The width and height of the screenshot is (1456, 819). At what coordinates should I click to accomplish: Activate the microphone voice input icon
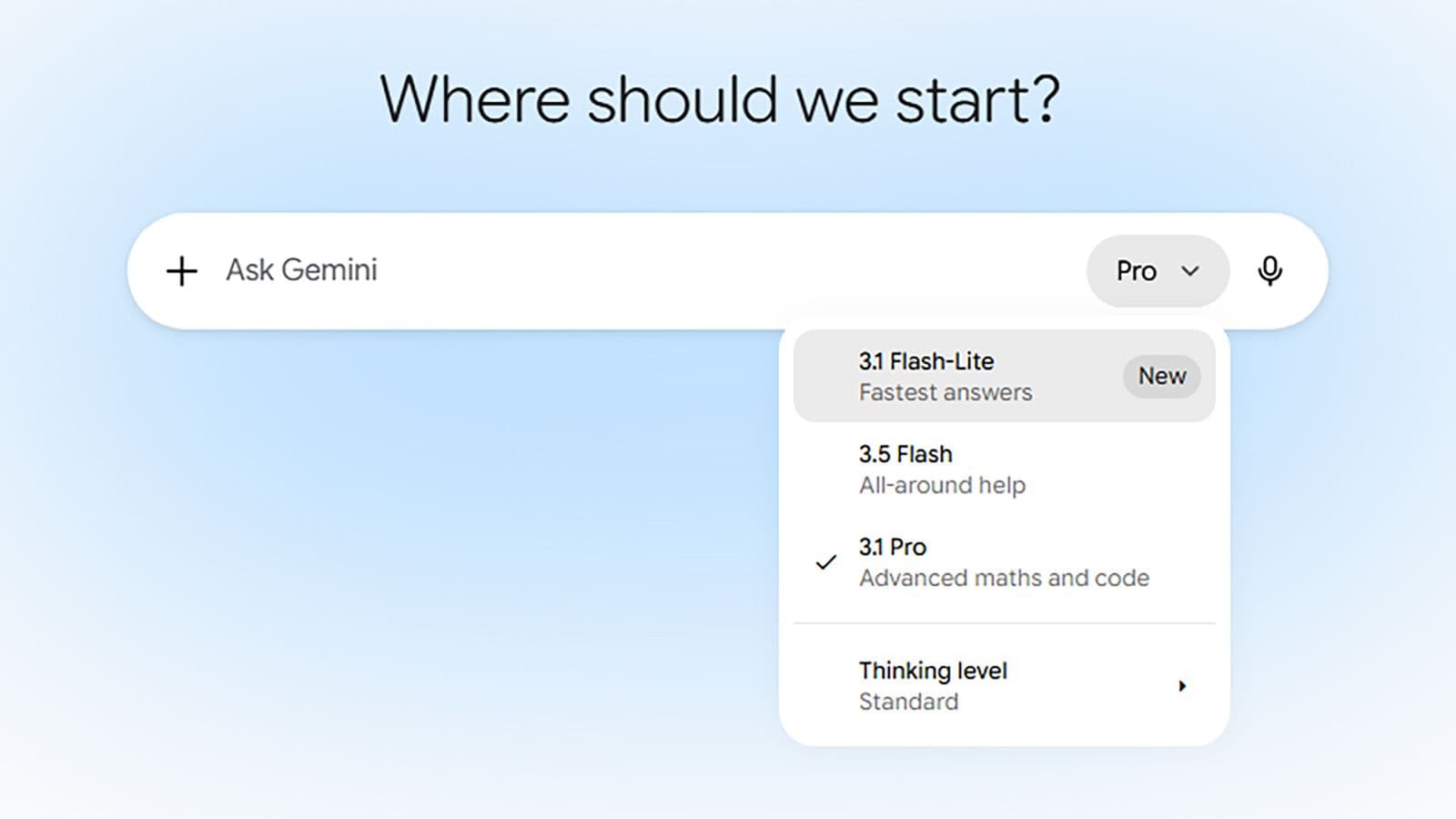pos(1270,271)
